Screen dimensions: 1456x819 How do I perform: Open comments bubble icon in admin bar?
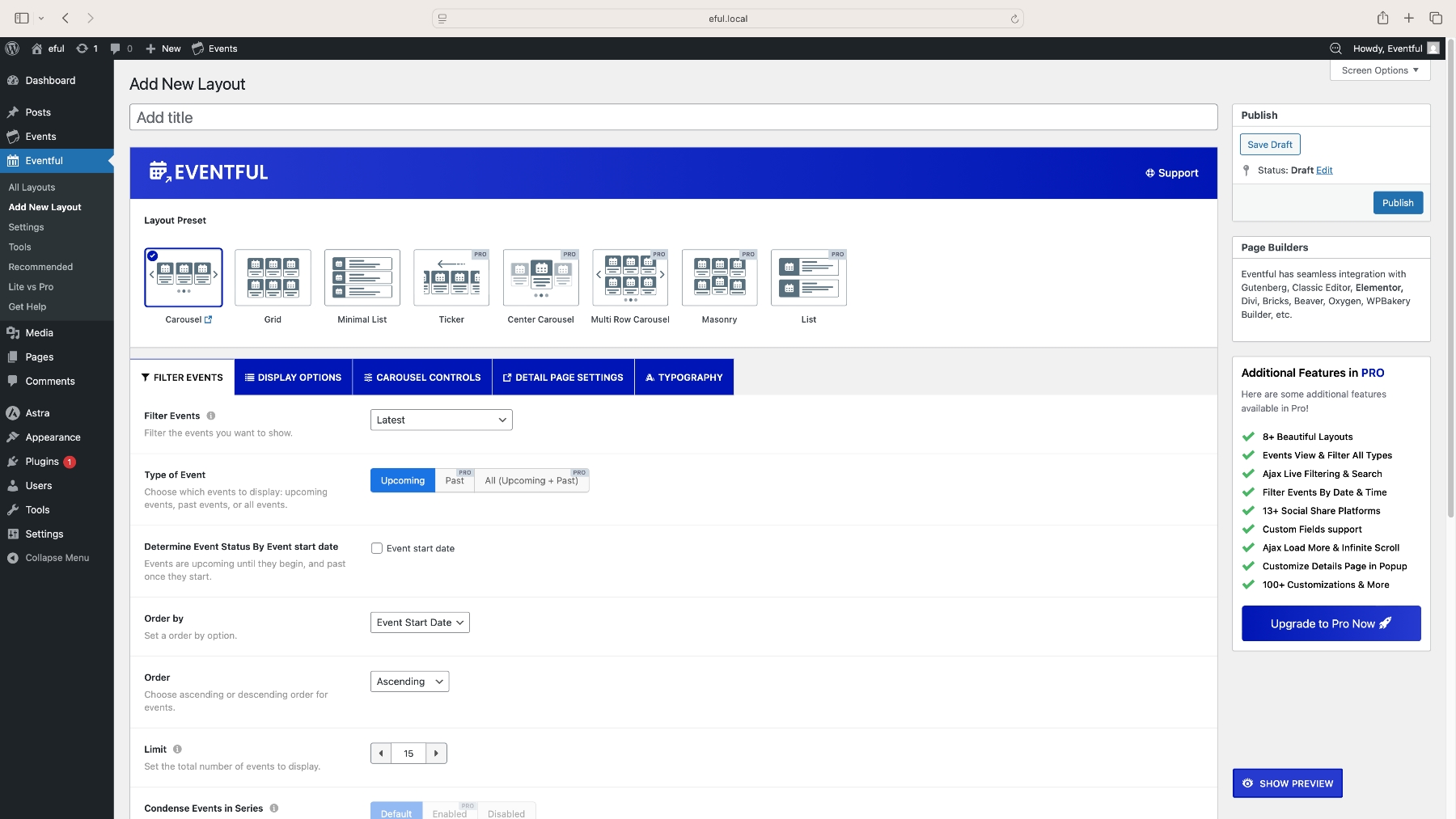(x=116, y=49)
